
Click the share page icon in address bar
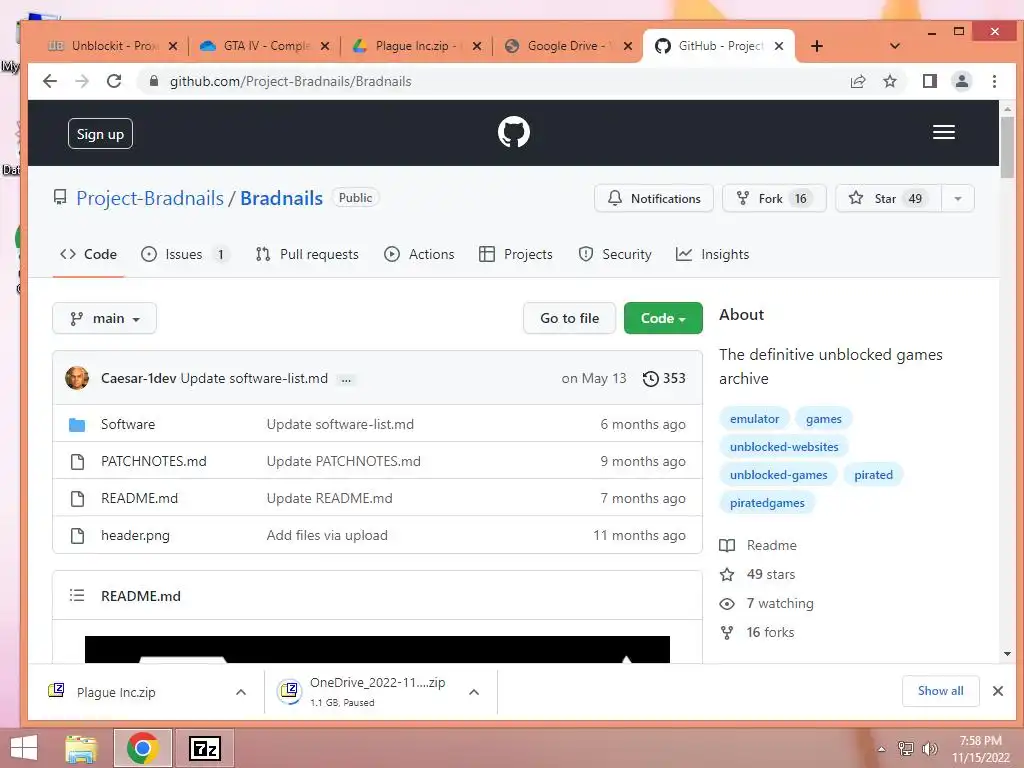coord(857,81)
